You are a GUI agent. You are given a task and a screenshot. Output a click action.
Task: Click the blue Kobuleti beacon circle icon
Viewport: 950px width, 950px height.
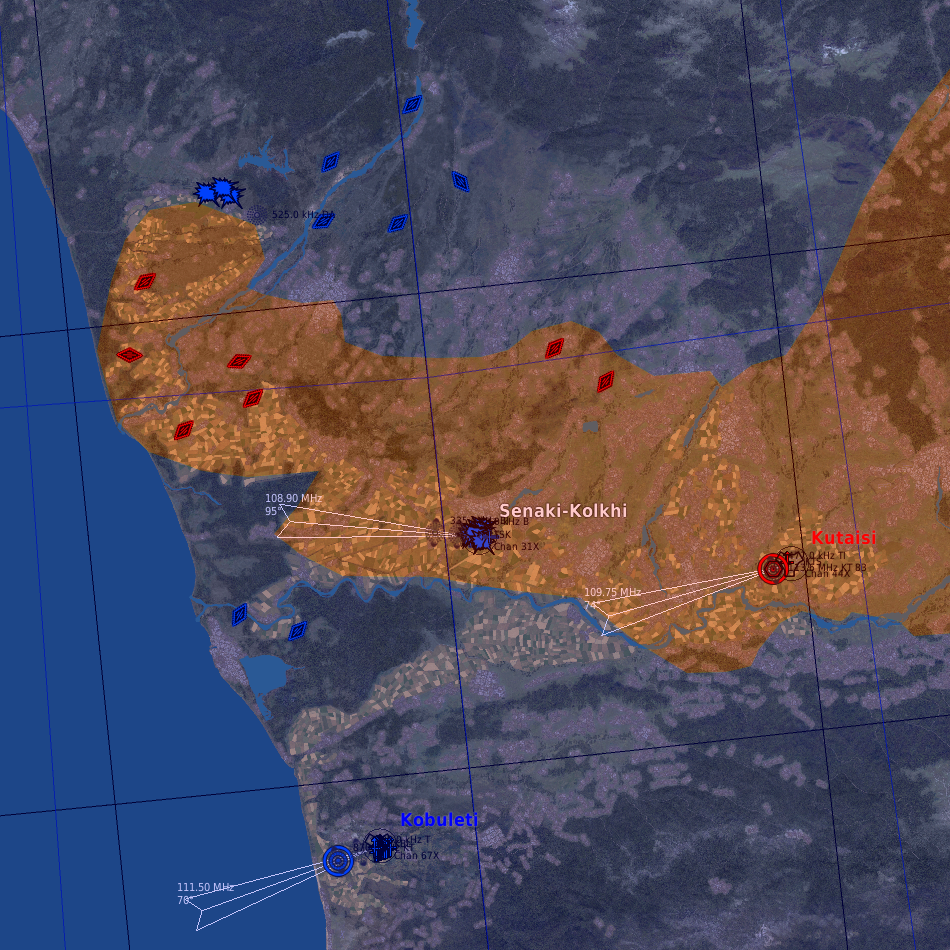[x=337, y=860]
